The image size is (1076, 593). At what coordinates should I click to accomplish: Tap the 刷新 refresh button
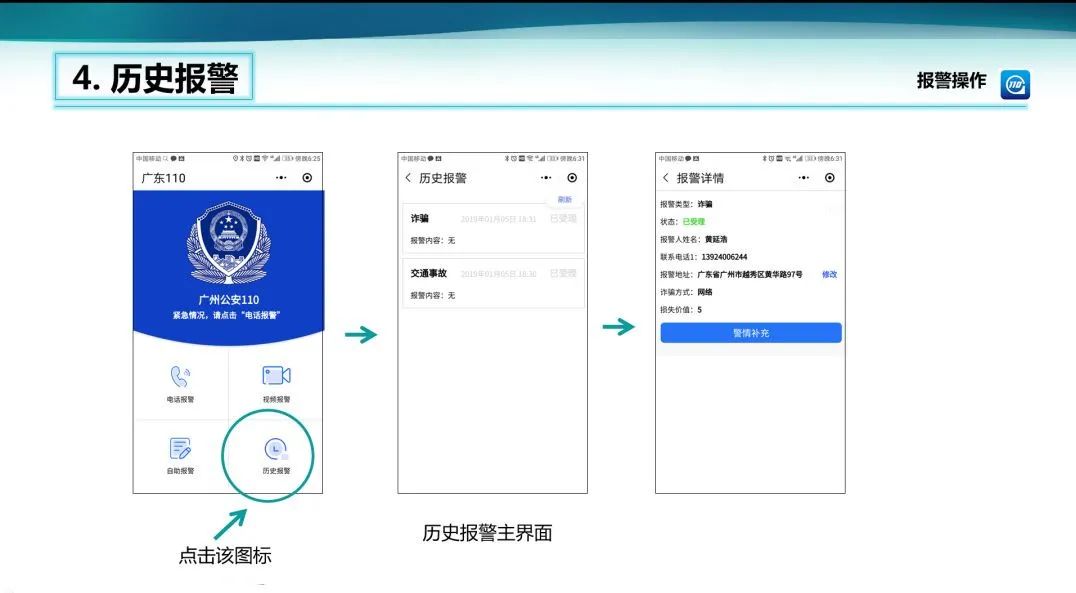click(565, 200)
